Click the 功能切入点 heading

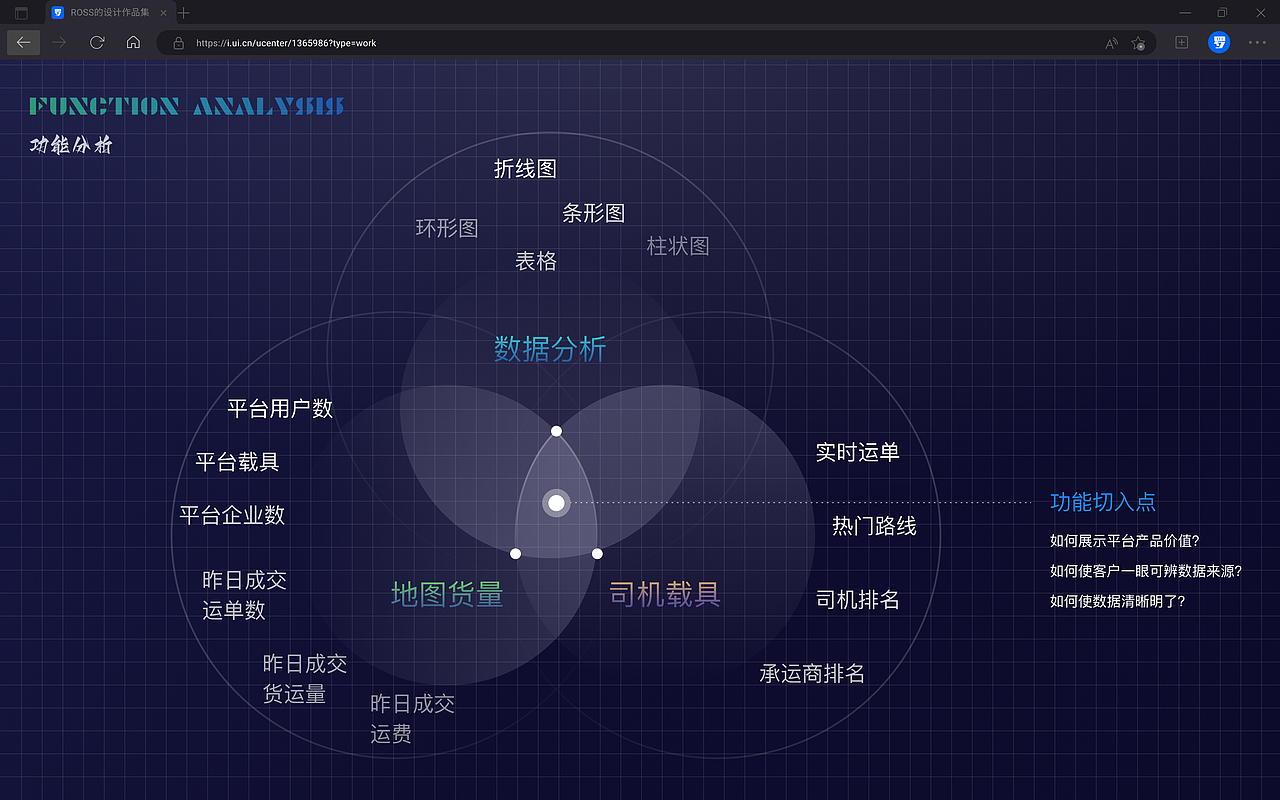point(1102,502)
